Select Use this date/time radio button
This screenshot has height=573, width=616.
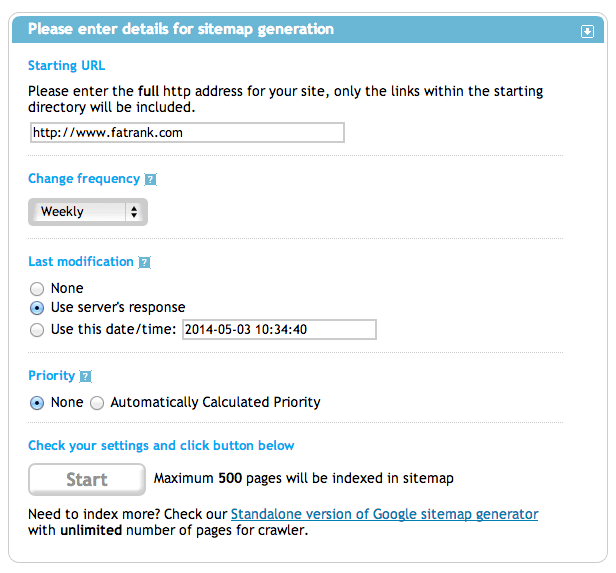coord(37,330)
